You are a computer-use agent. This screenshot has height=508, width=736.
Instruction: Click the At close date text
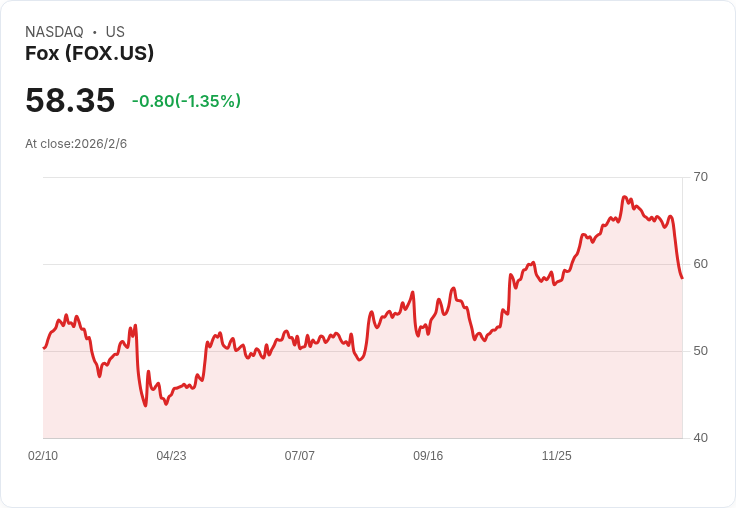[76, 144]
